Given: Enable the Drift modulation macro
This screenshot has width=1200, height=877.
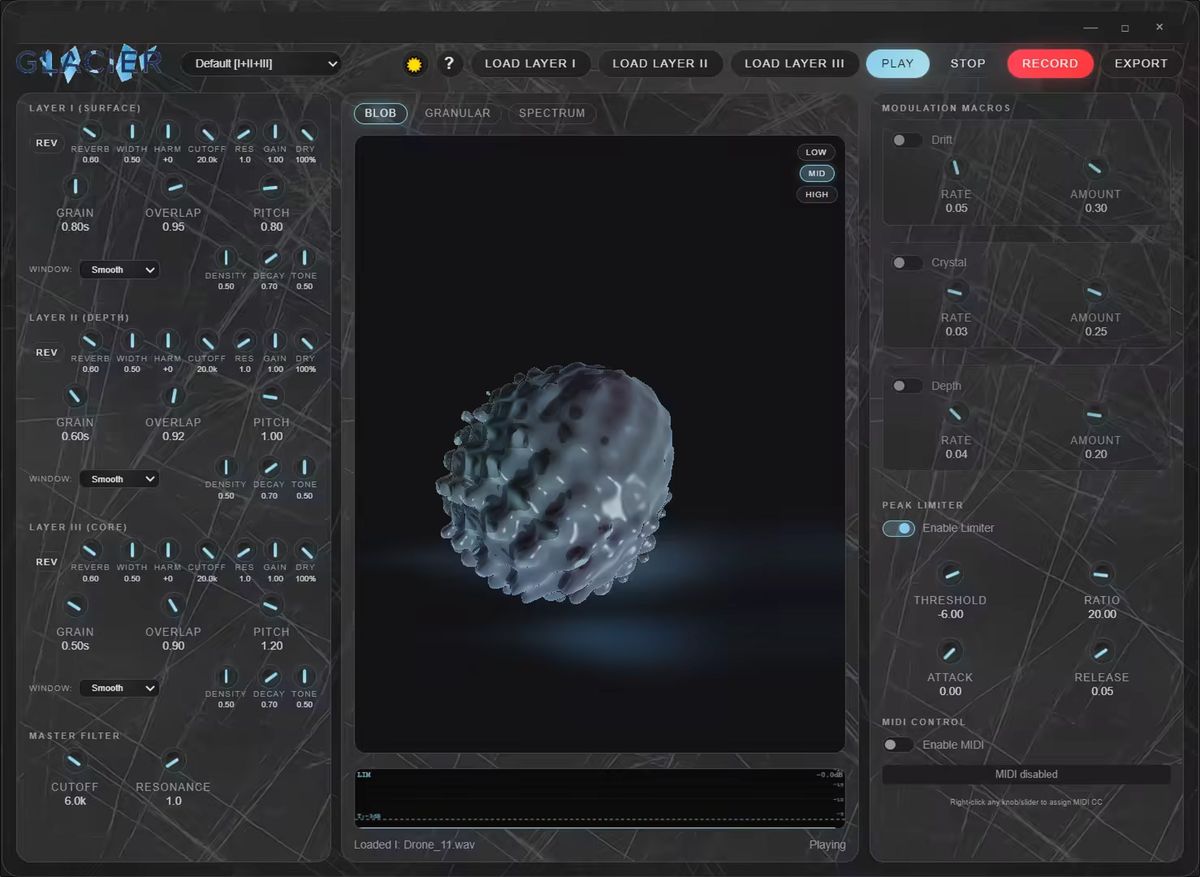Looking at the screenshot, I should 907,139.
